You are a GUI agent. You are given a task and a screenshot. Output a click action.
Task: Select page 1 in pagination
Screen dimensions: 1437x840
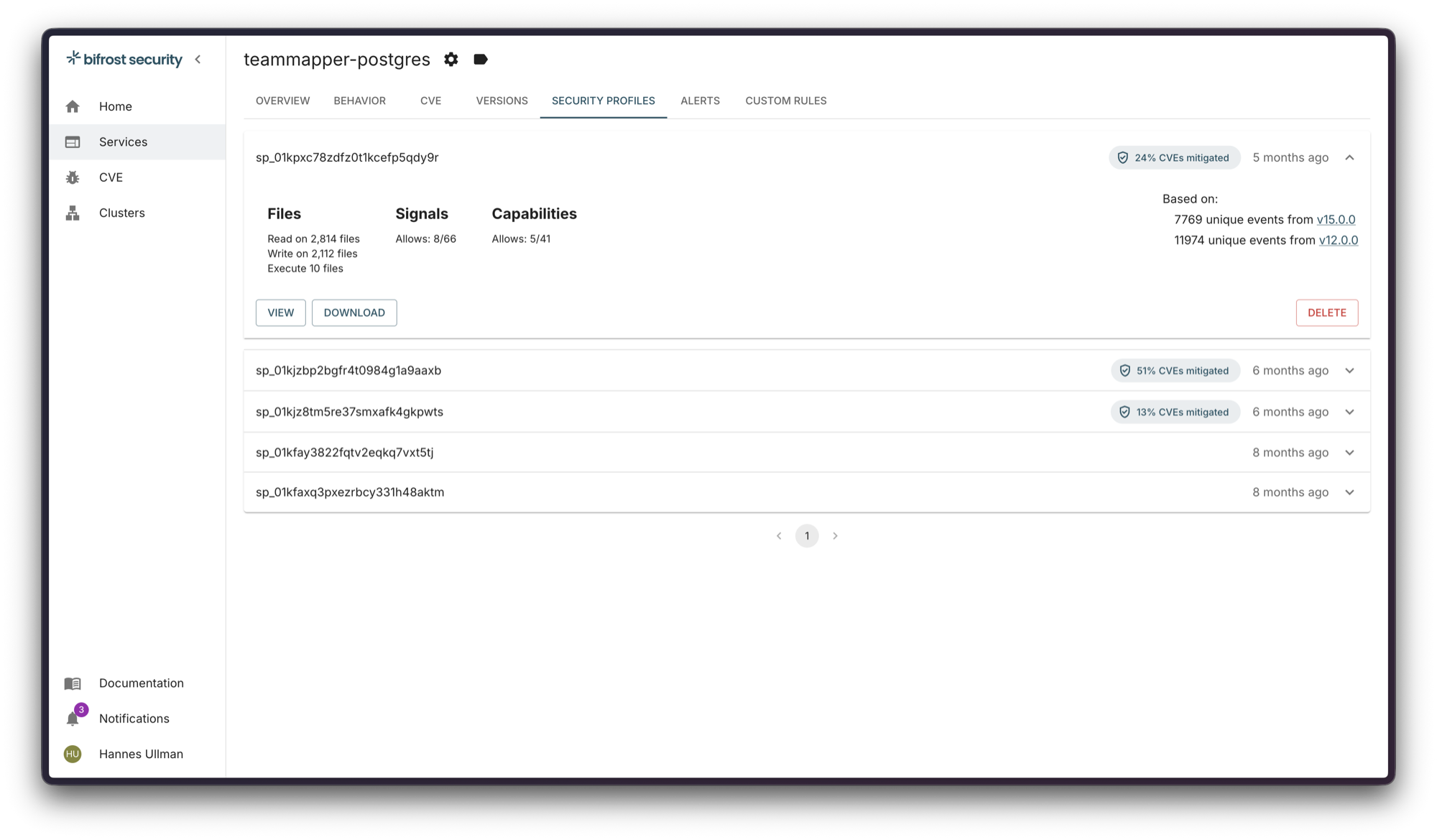pos(807,536)
